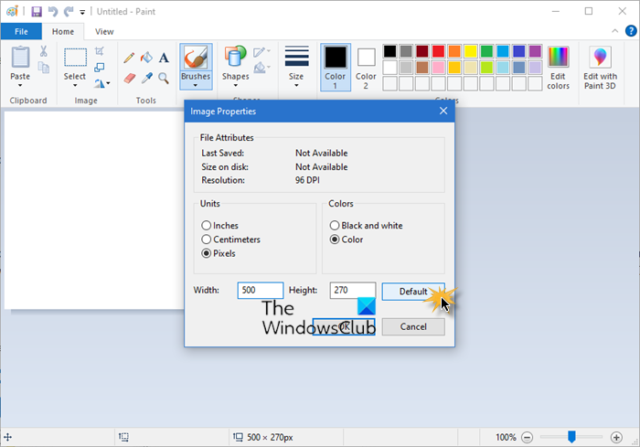Expand the Paste dropdown arrow
Image resolution: width=640 pixels, height=447 pixels.
[20, 86]
